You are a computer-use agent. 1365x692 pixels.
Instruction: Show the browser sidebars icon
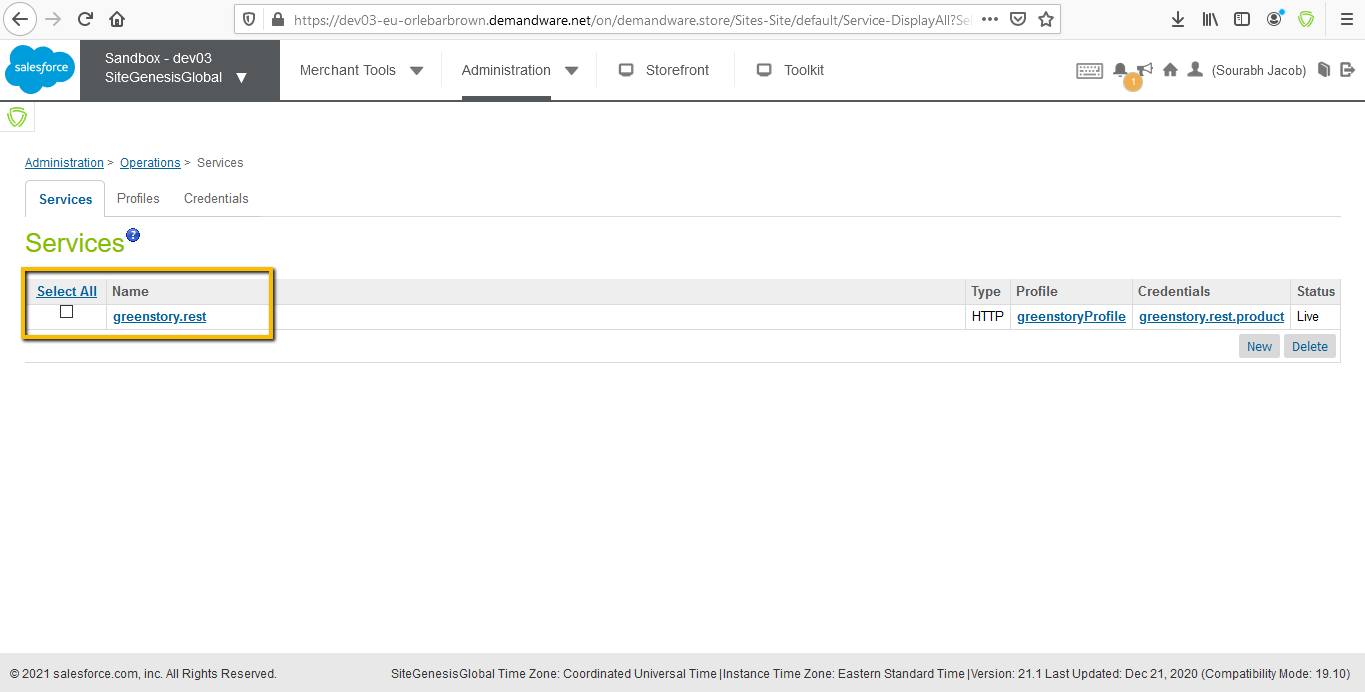tap(1242, 19)
